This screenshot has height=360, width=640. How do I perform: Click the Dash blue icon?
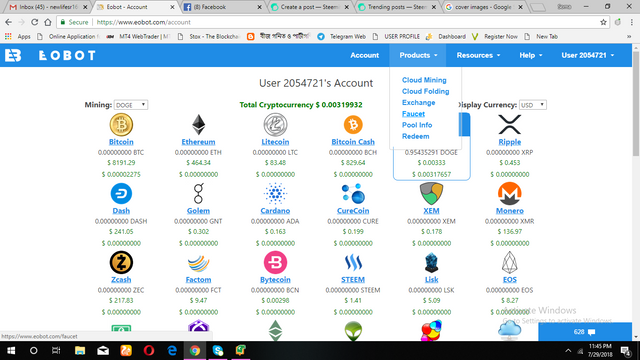click(x=121, y=193)
